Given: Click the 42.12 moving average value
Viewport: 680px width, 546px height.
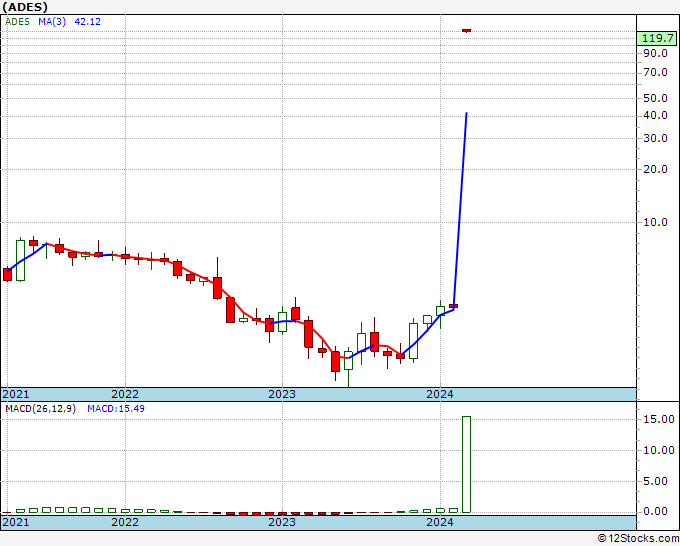Looking at the screenshot, I should point(88,22).
